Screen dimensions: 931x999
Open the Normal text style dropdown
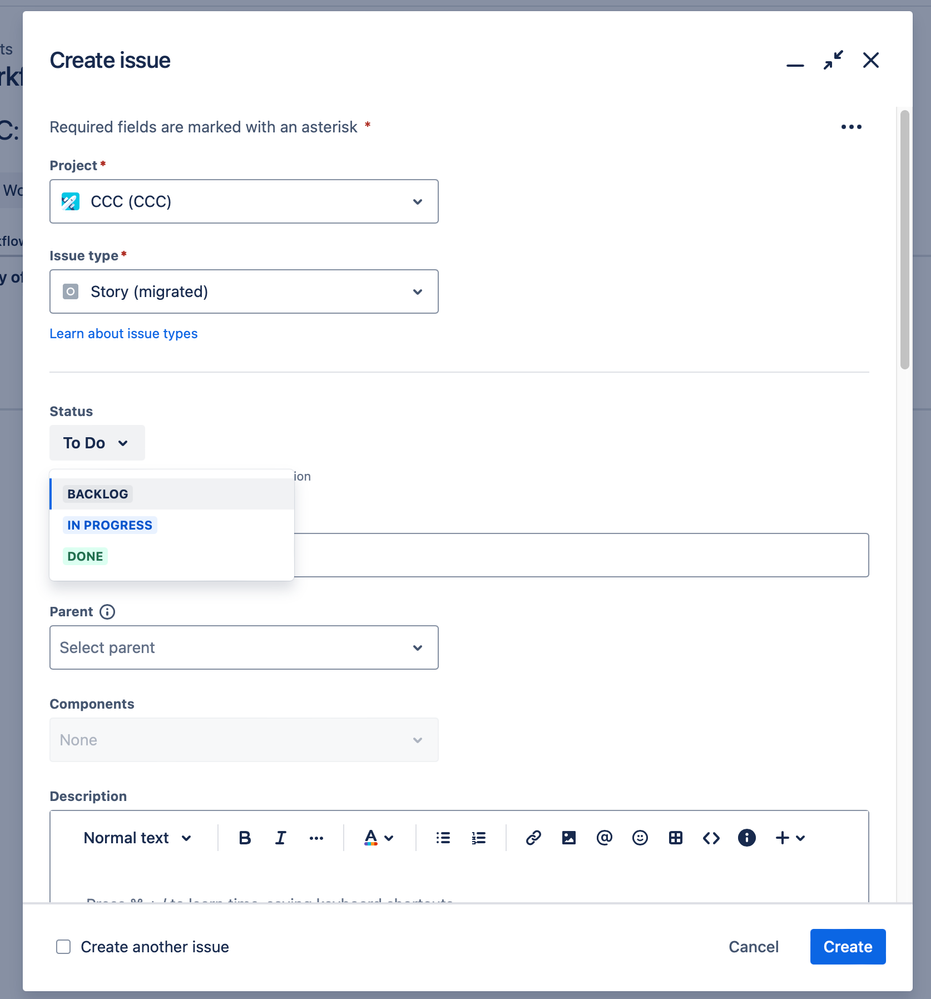[137, 838]
